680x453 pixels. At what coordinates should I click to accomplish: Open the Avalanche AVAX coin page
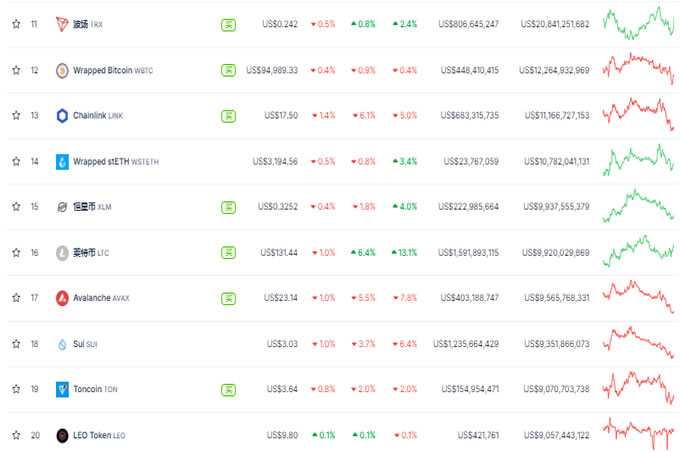pos(101,298)
